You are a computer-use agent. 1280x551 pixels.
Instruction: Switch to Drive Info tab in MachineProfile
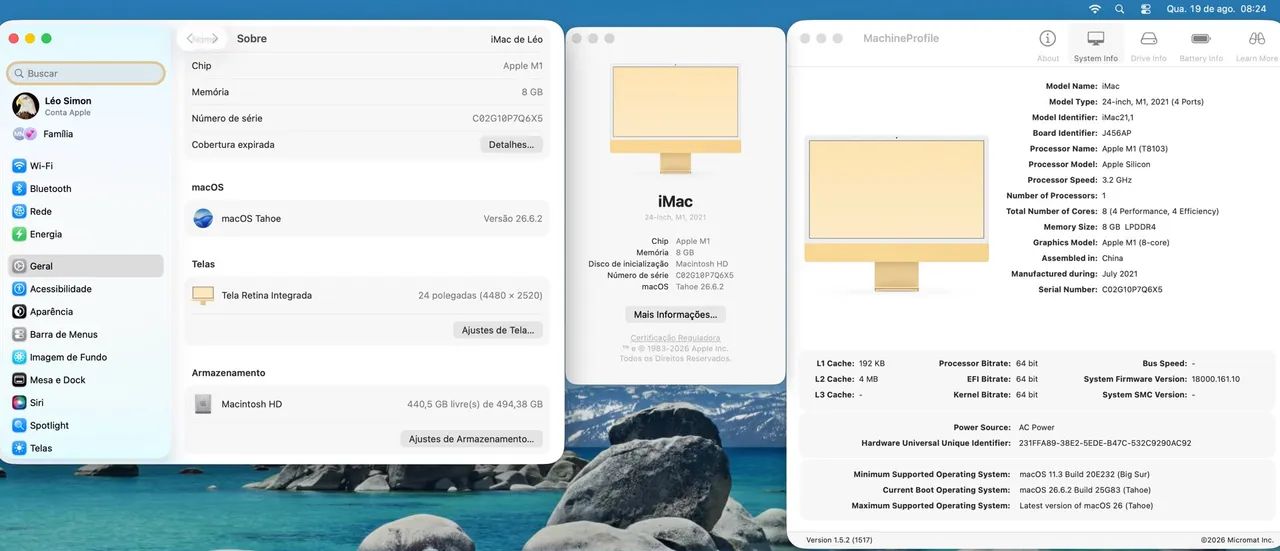1149,46
